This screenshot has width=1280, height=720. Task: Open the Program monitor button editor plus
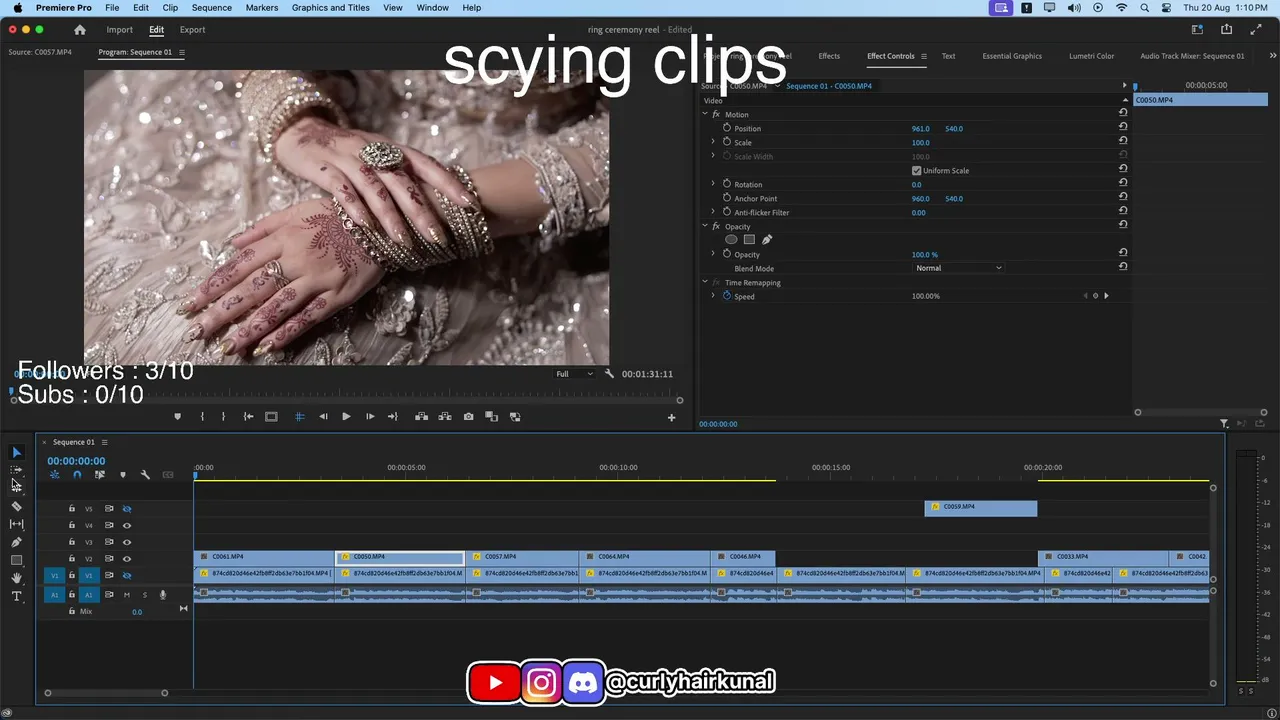[x=671, y=418]
